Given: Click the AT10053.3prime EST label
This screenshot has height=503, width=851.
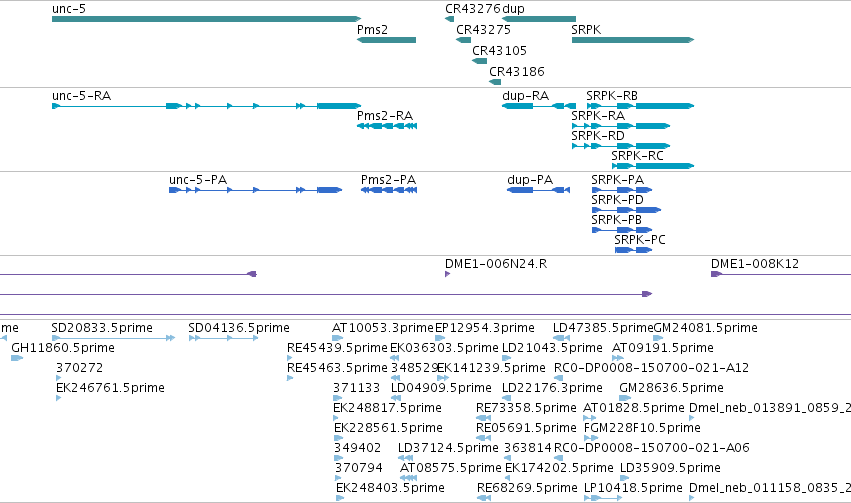Looking at the screenshot, I should 383,328.
